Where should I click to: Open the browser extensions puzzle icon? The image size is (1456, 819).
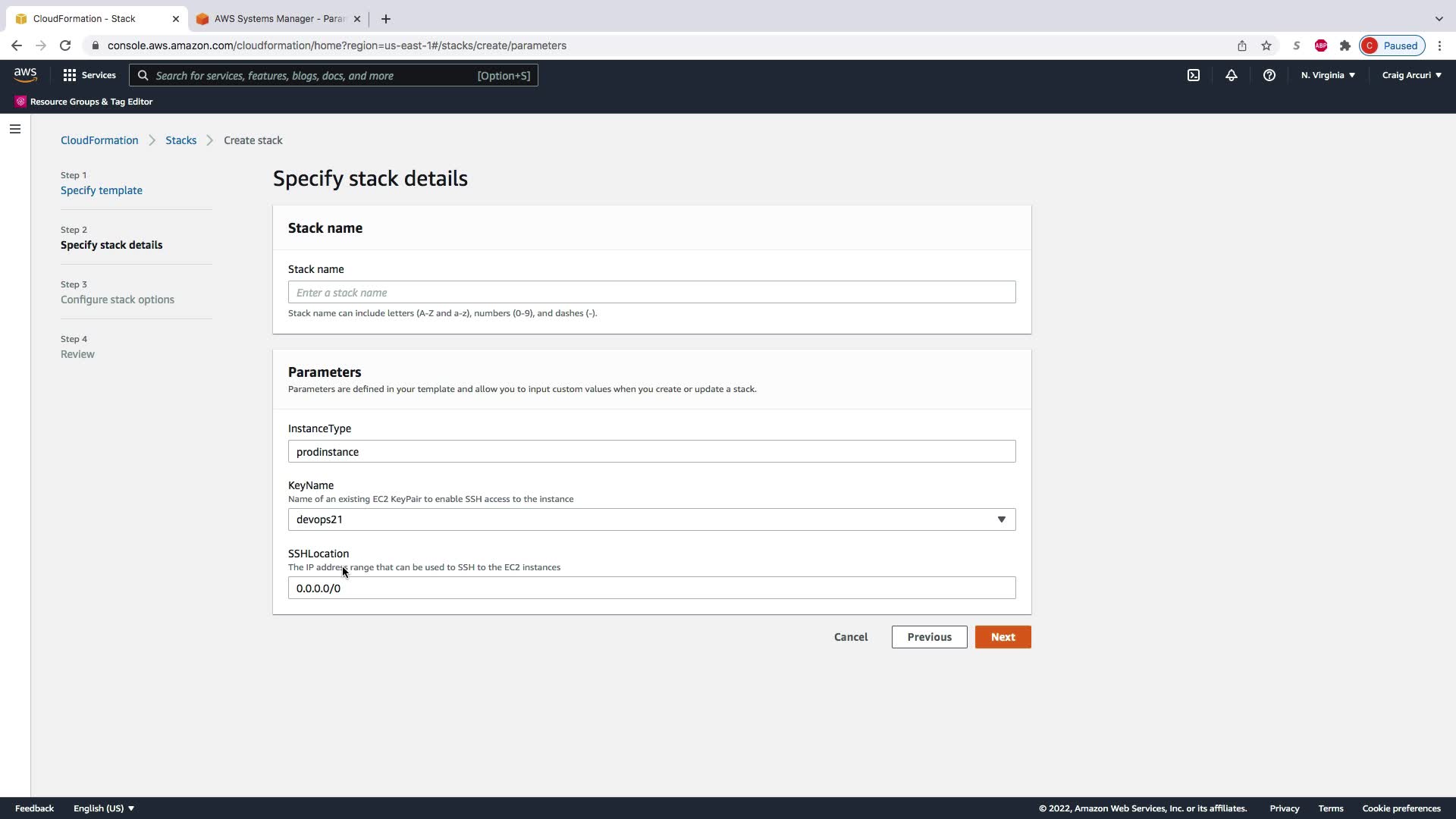click(1345, 45)
